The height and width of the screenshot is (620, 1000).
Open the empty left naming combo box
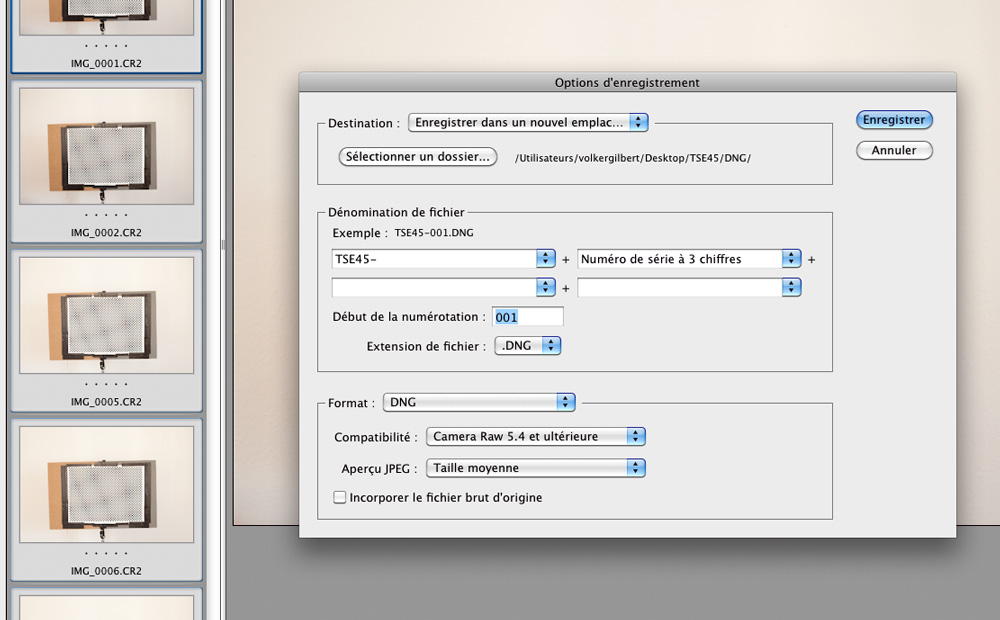(443, 288)
